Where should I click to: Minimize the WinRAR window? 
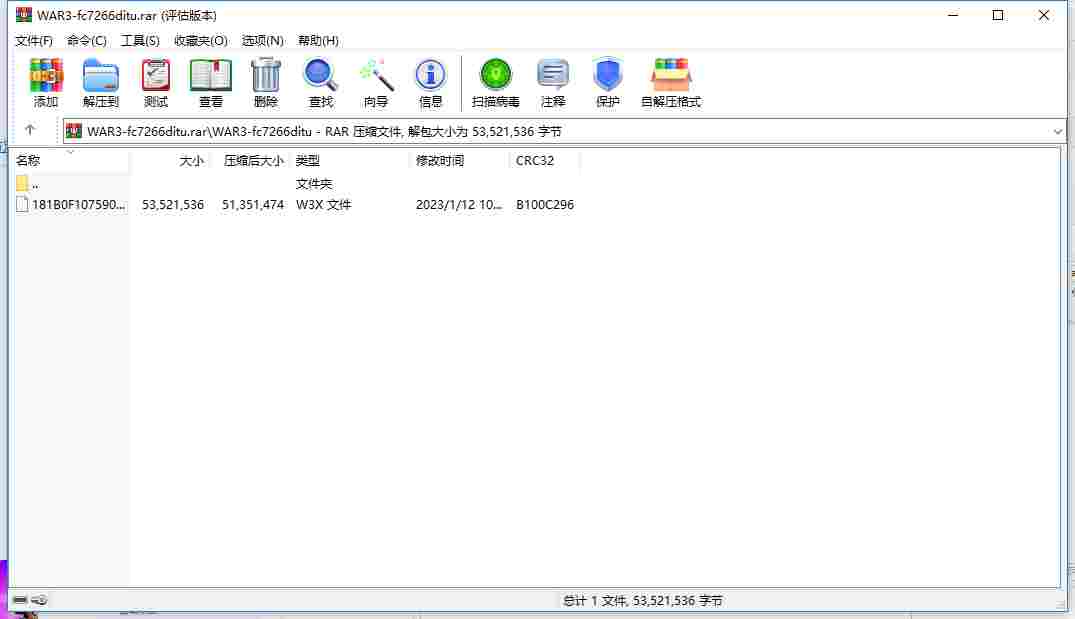953,14
